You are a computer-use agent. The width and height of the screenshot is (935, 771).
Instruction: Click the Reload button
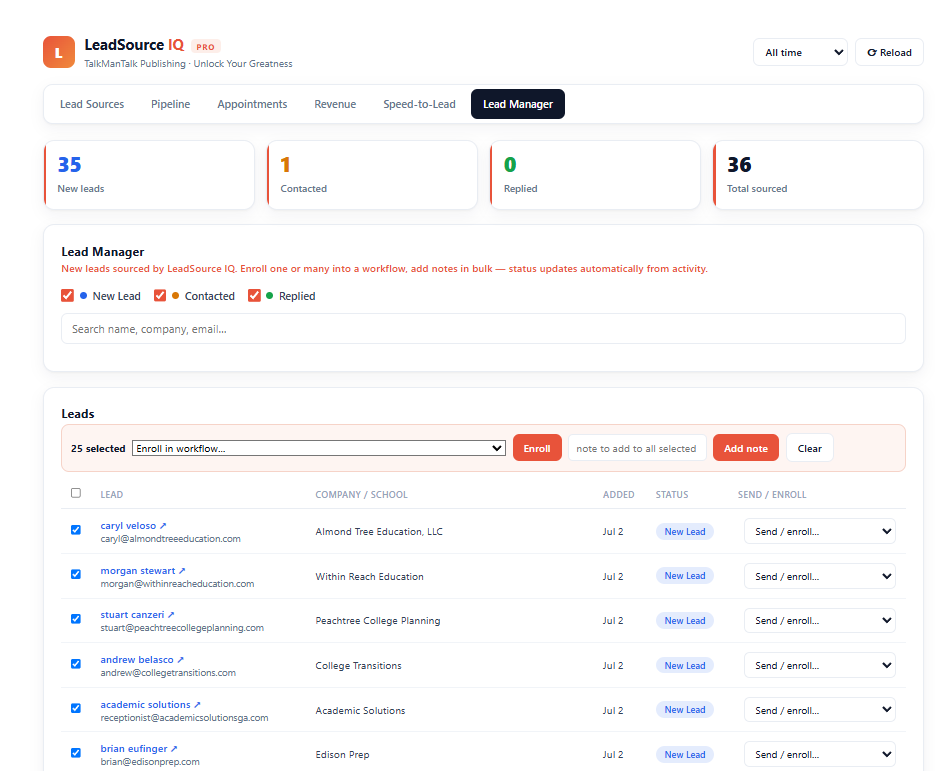[889, 52]
